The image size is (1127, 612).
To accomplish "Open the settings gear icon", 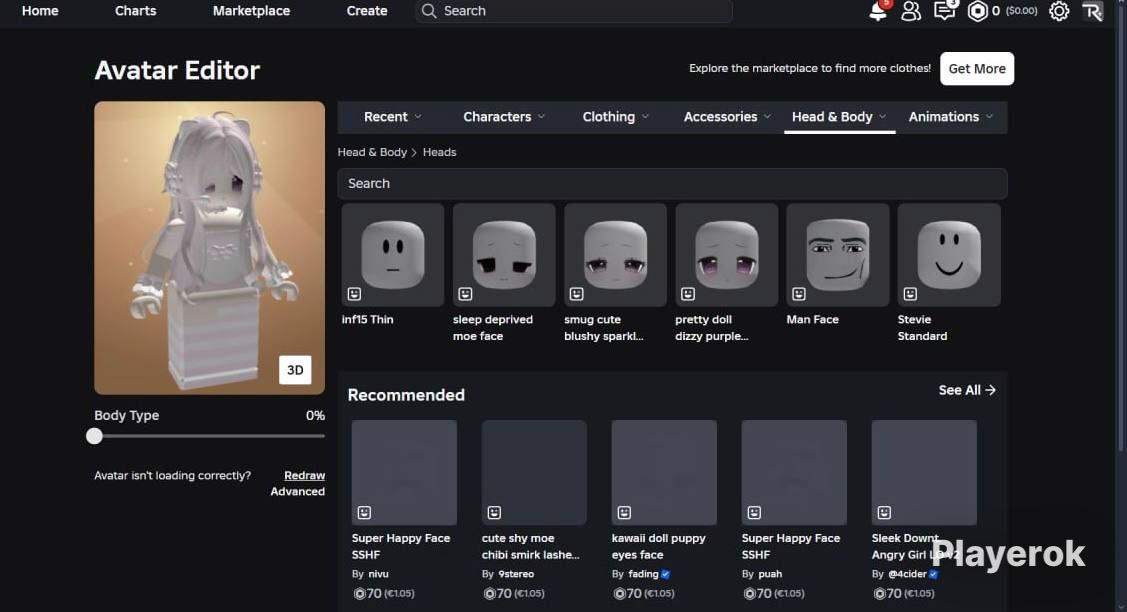I will 1059,11.
